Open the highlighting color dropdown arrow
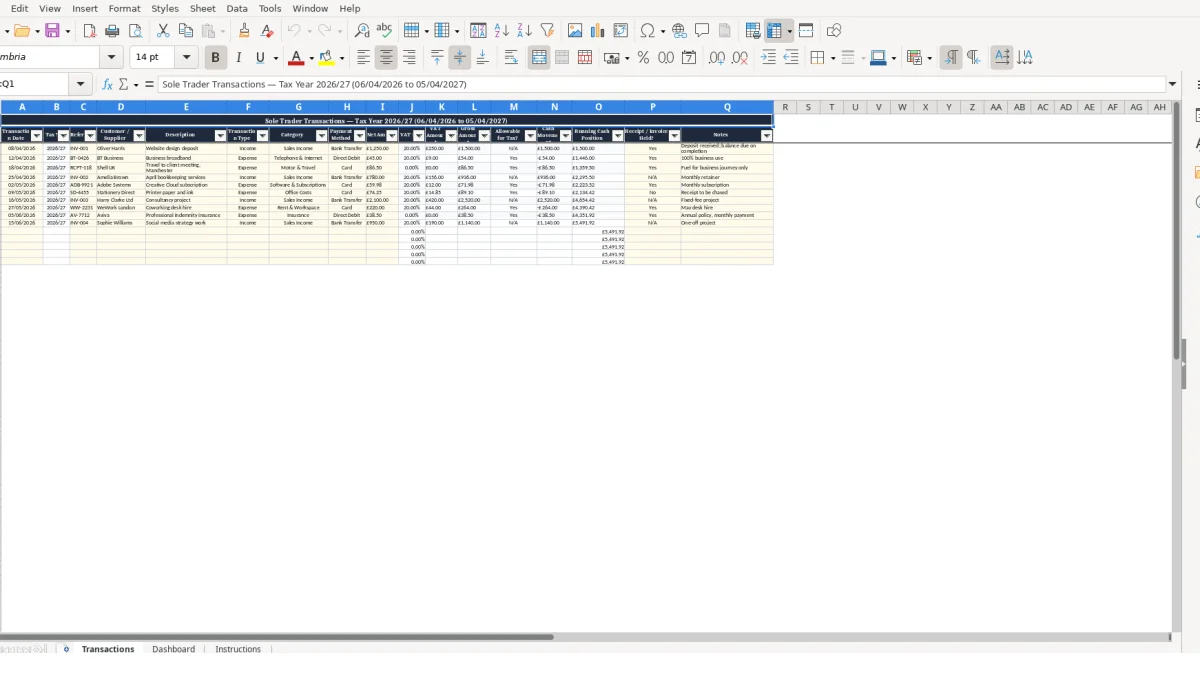This screenshot has width=1200, height=675. [x=342, y=58]
